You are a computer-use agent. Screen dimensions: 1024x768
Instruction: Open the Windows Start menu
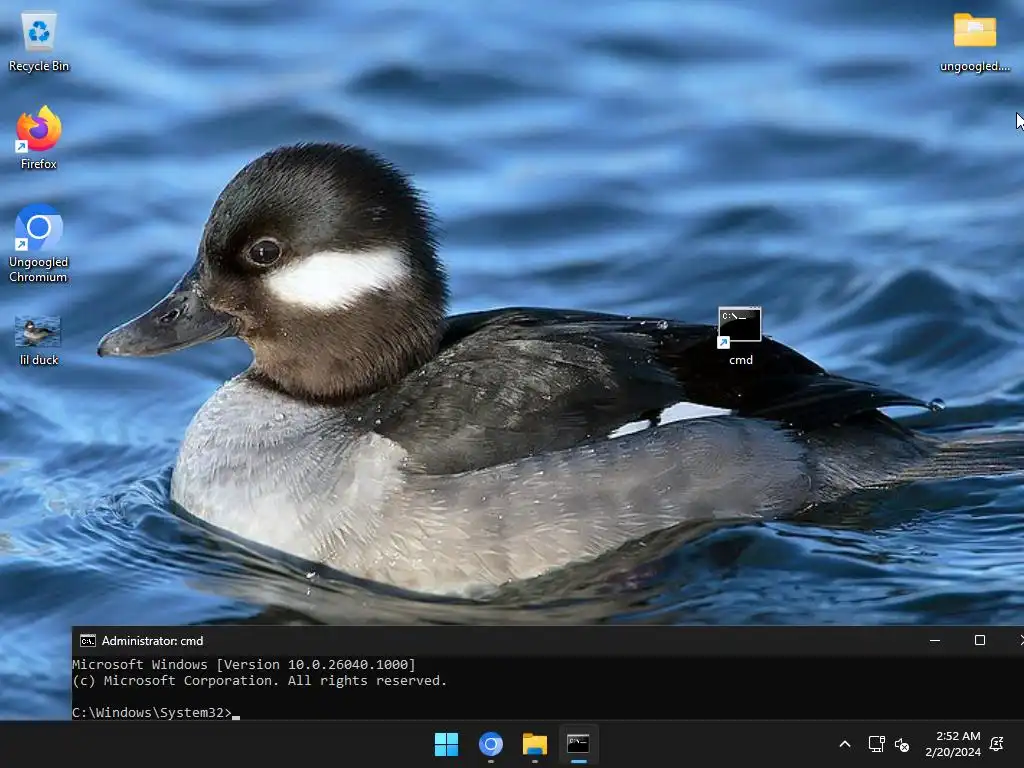point(447,744)
